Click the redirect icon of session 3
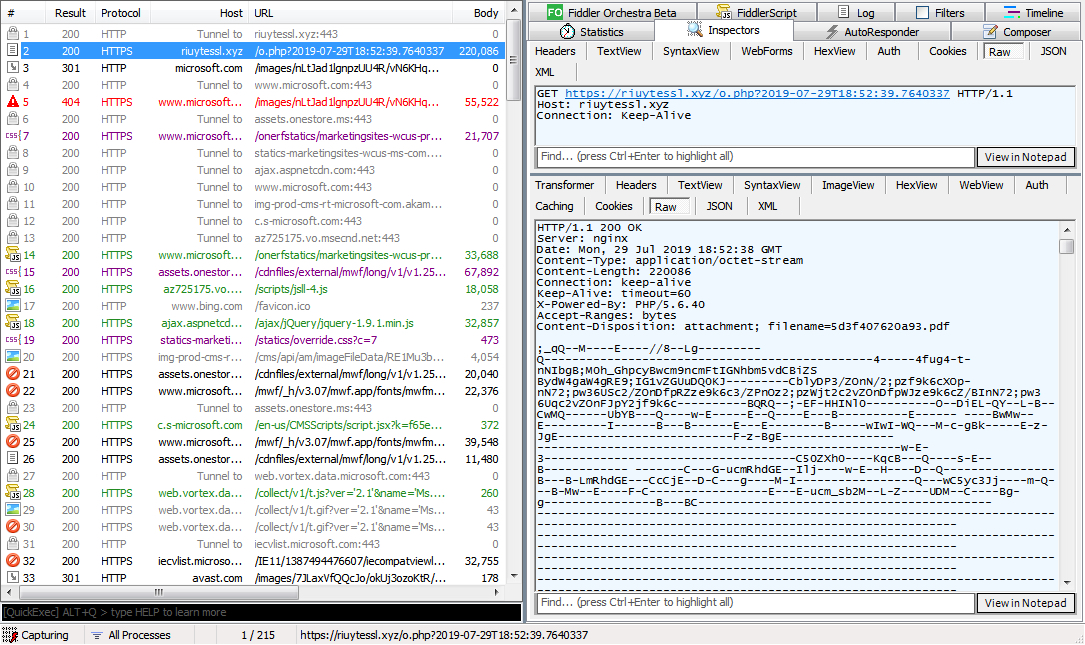 point(12,68)
